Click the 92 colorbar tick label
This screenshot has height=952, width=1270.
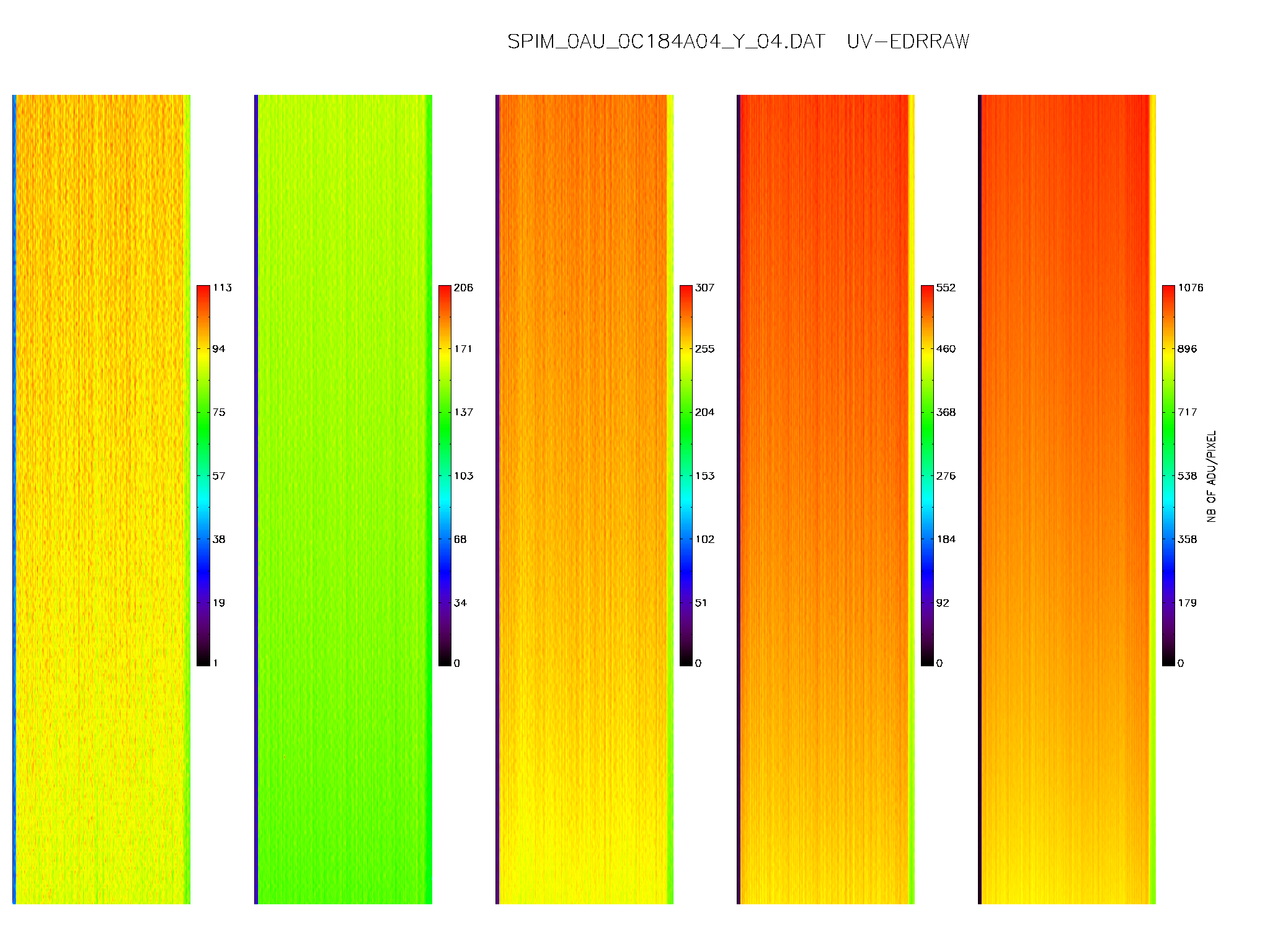(943, 602)
